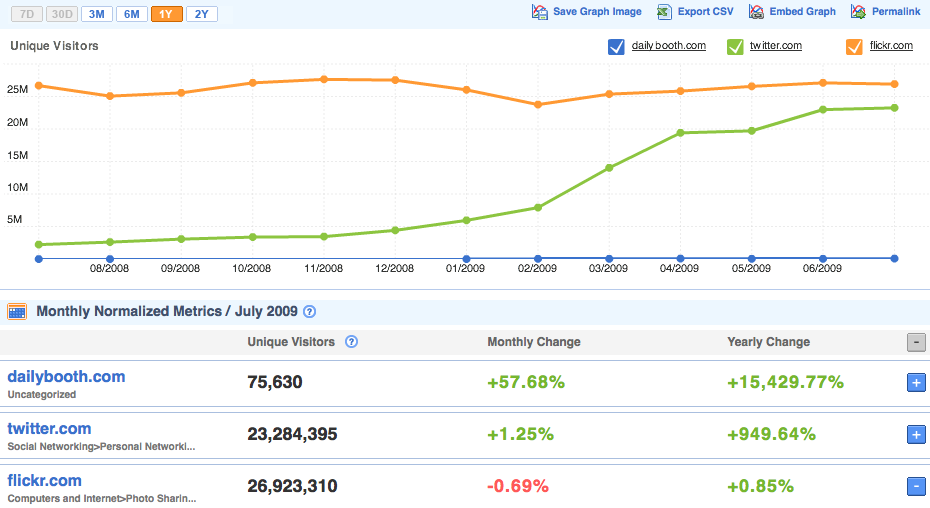
Task: Click the Embed Graph link
Action: point(802,11)
